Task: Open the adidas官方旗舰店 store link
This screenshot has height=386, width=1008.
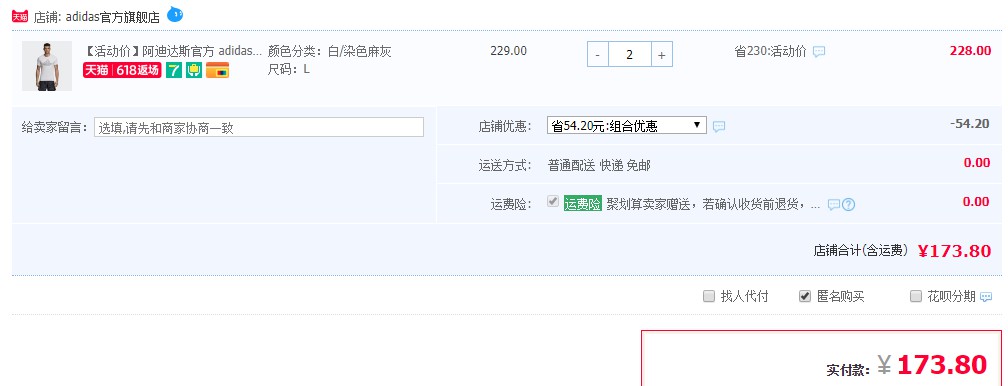Action: tap(112, 18)
